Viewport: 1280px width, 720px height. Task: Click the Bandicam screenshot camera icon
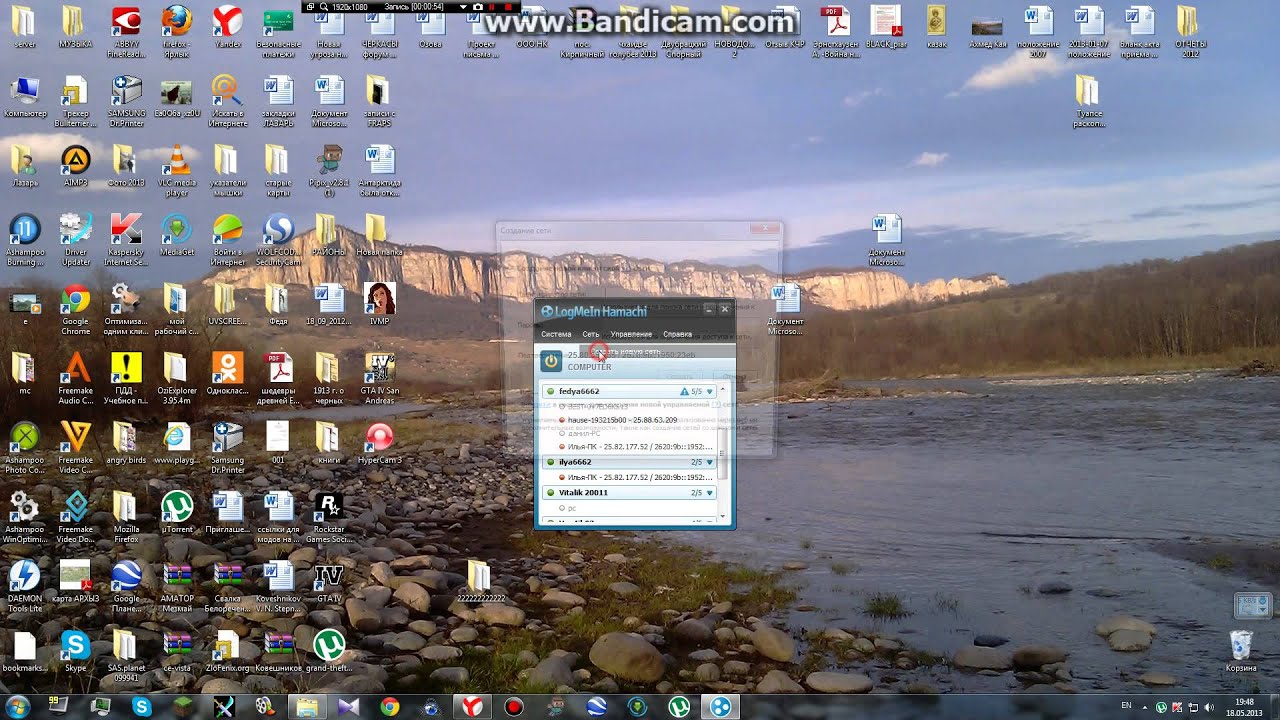[x=479, y=7]
